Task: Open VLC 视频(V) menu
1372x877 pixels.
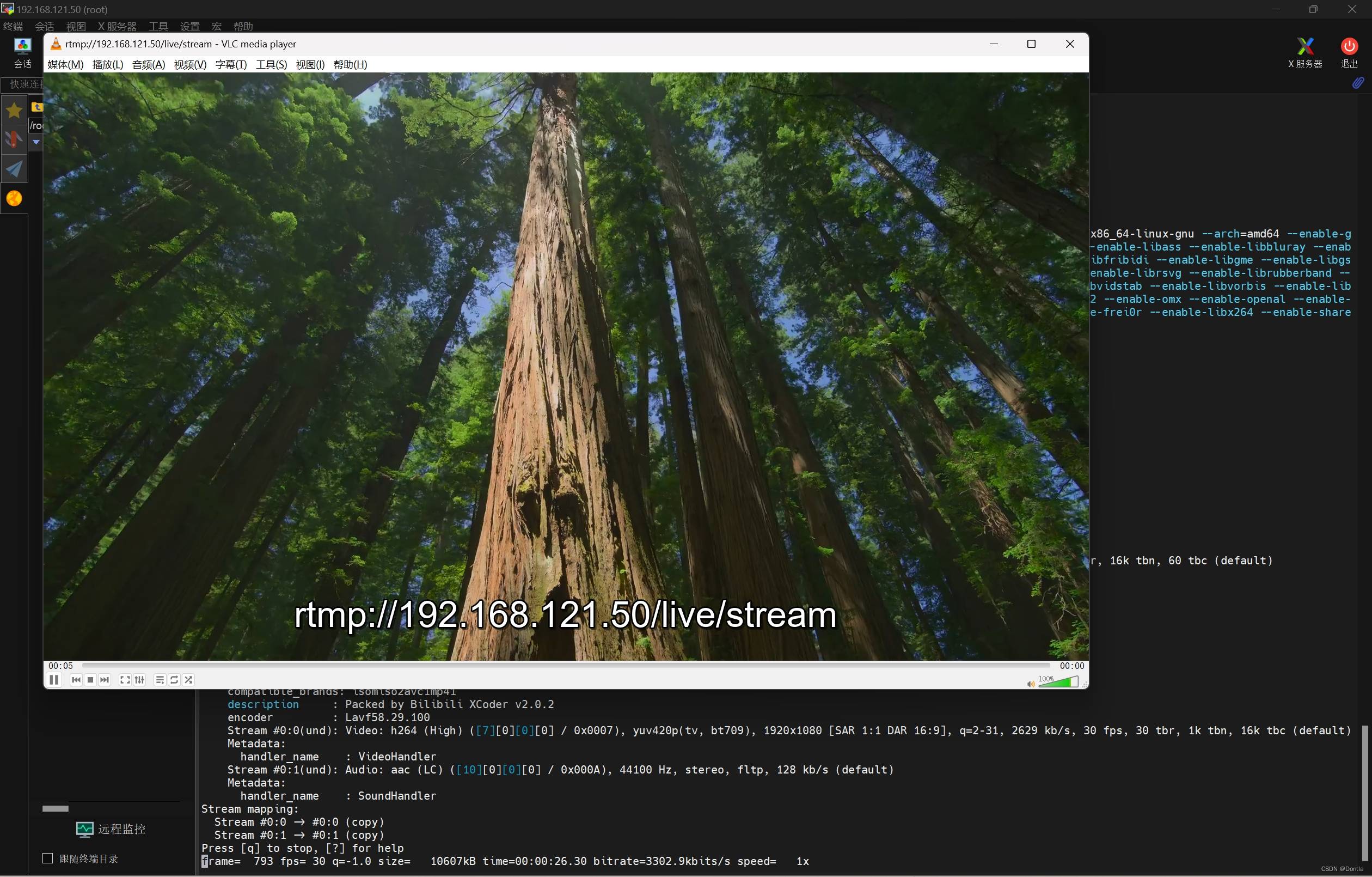Action: pos(191,64)
